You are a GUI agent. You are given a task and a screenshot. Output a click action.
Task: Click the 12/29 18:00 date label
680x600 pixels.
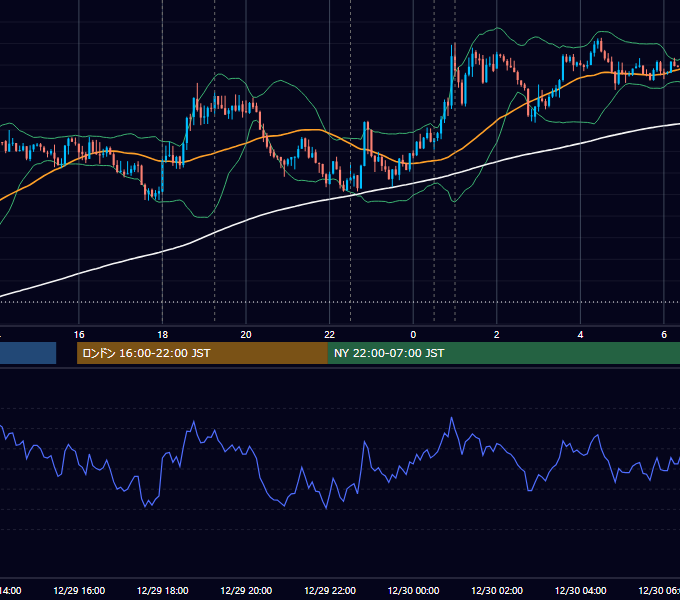[163, 590]
